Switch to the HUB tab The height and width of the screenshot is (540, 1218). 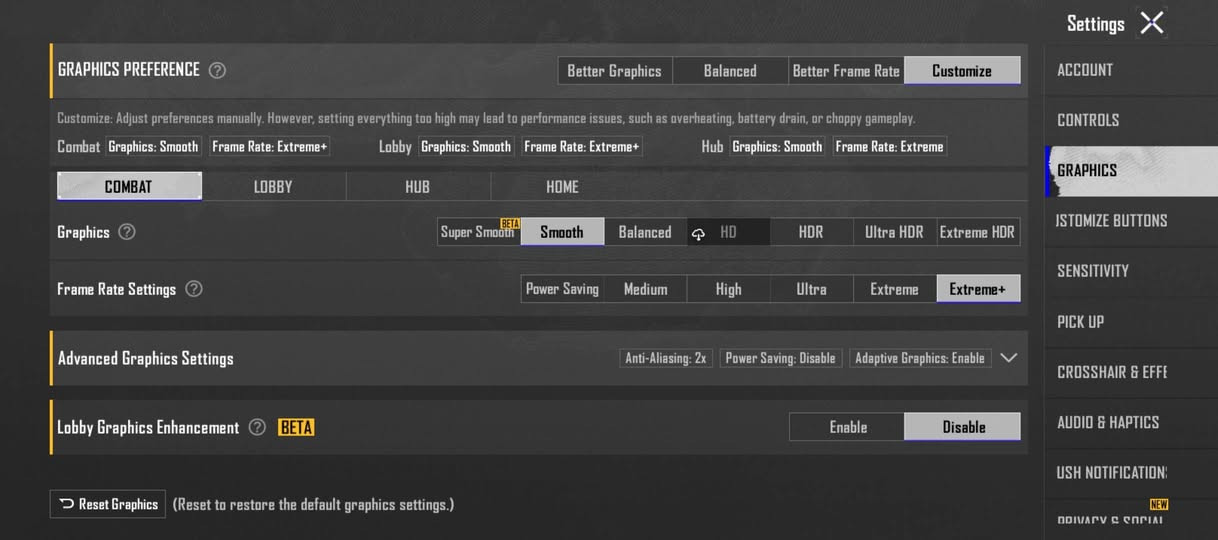tap(418, 187)
